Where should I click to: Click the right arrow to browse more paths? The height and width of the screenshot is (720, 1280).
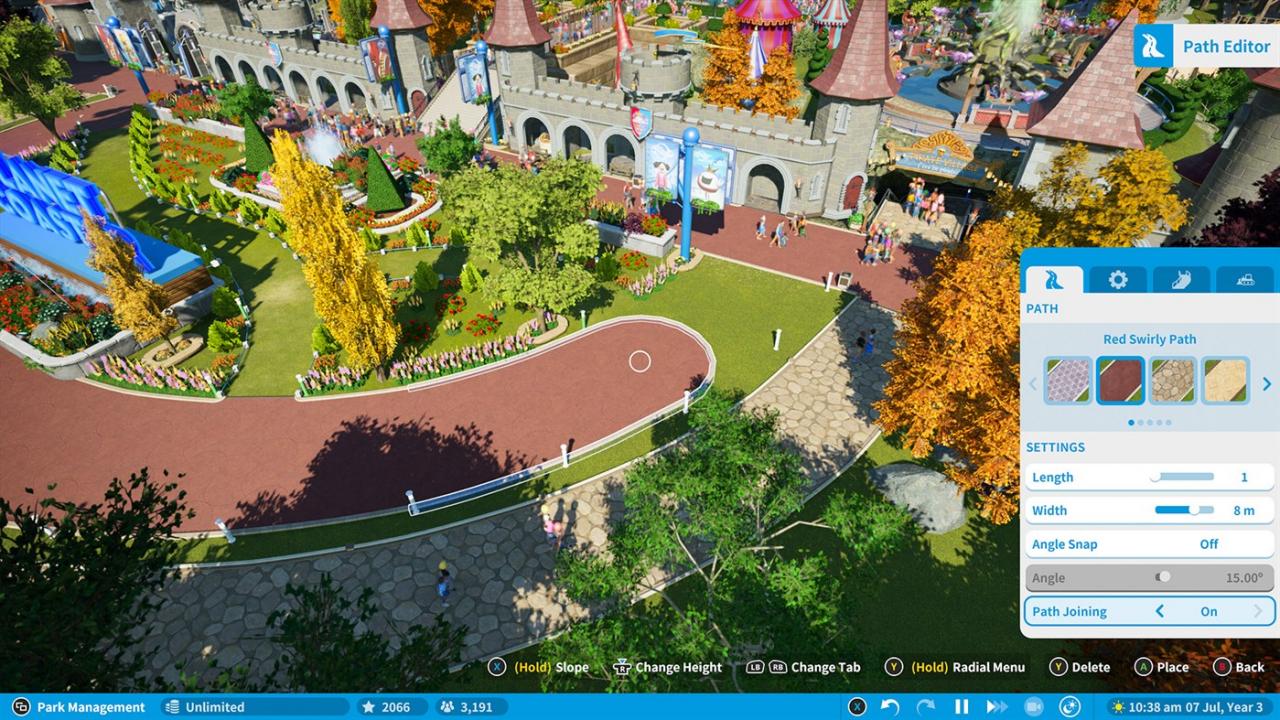[x=1266, y=384]
